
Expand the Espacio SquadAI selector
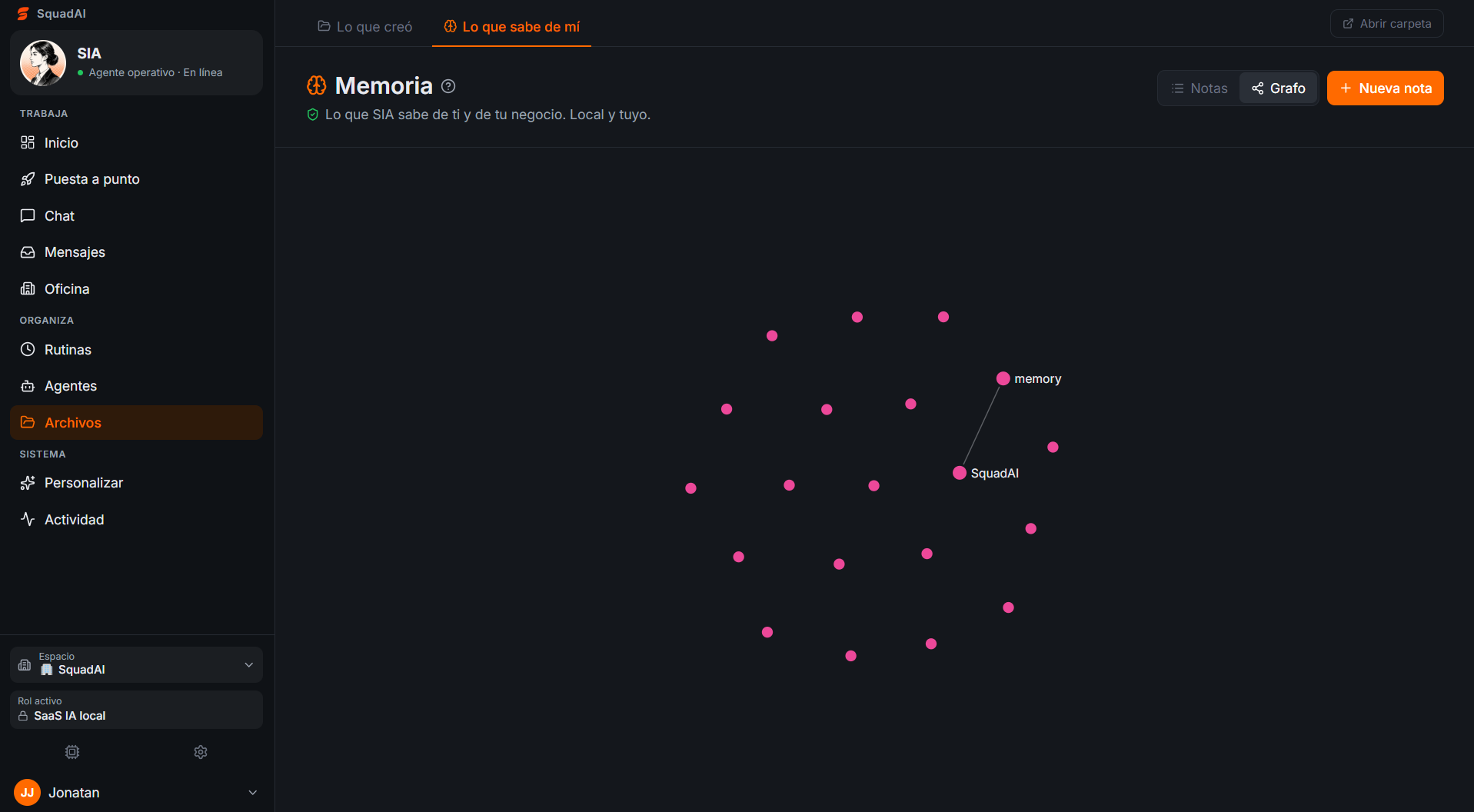(x=136, y=664)
